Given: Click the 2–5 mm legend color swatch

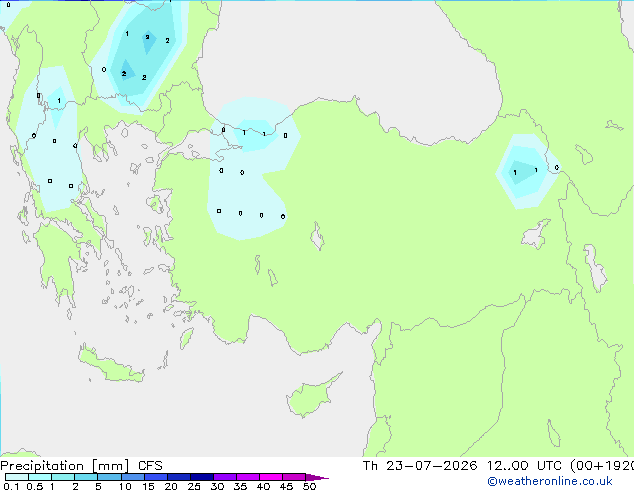Looking at the screenshot, I should click(86, 477).
